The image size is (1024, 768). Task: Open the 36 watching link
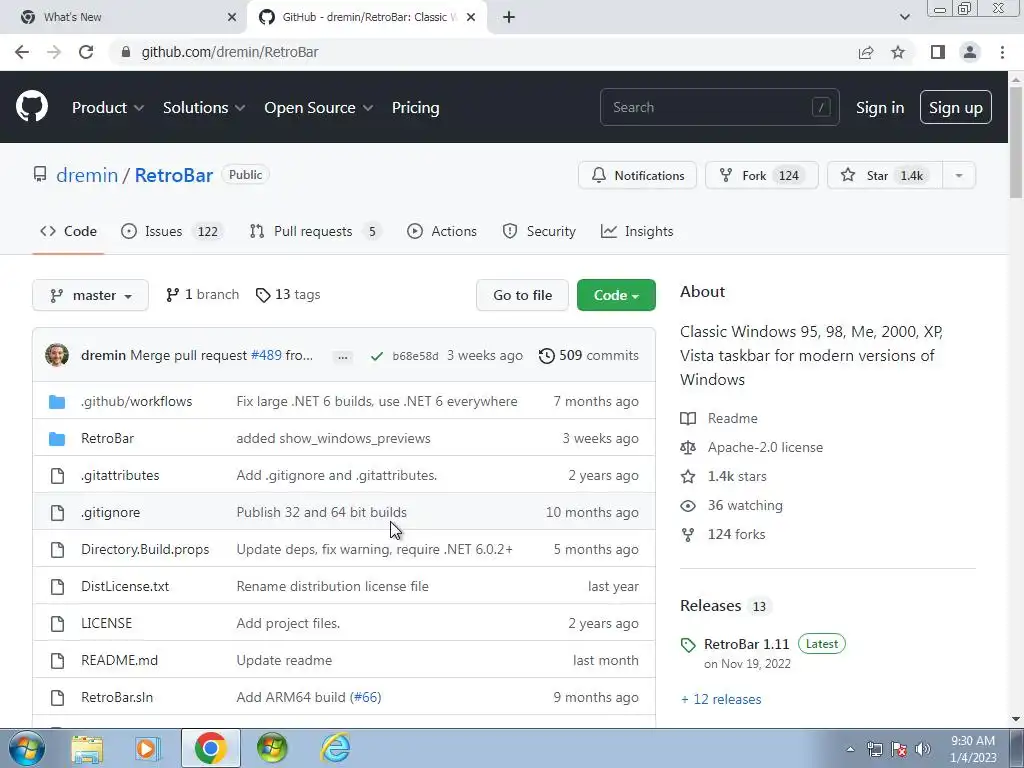731,505
